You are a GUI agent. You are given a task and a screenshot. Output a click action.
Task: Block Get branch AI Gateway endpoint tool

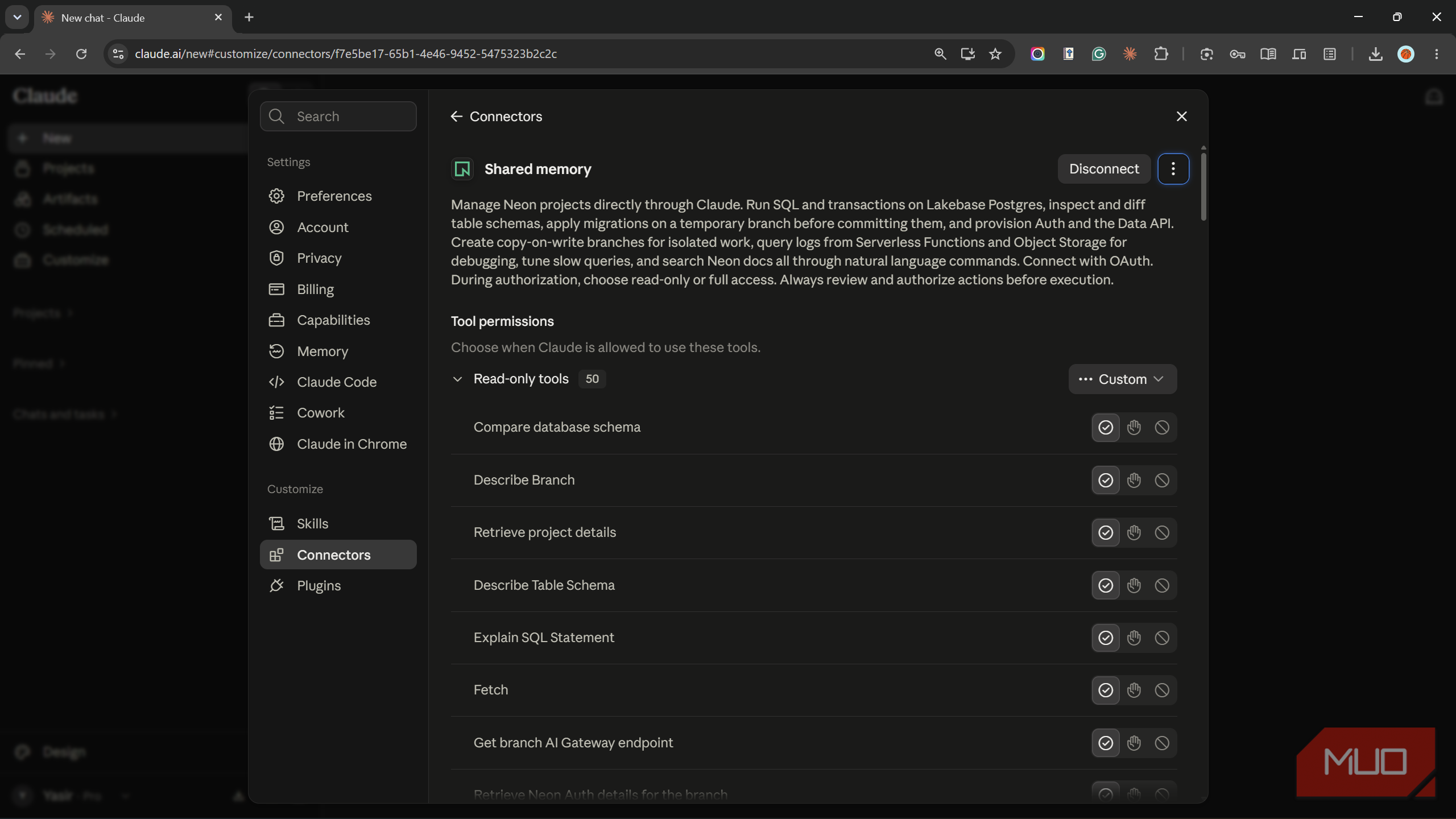pos(1161,743)
